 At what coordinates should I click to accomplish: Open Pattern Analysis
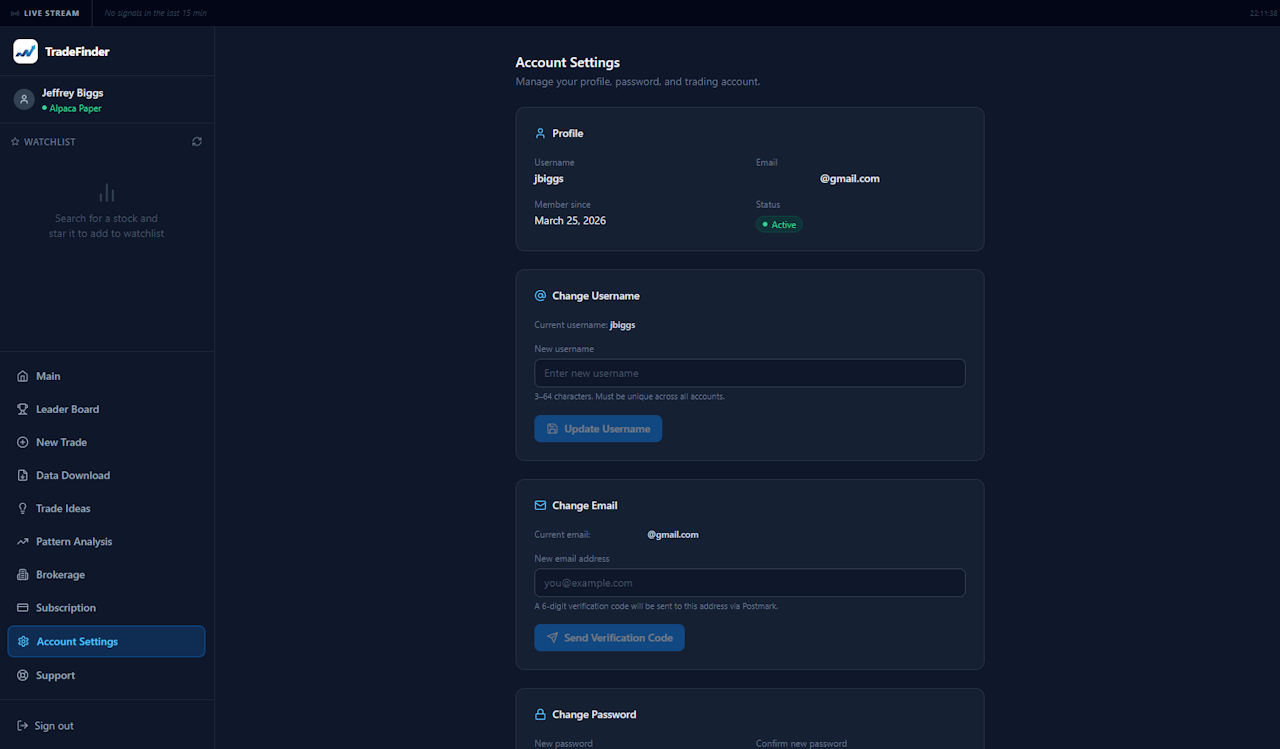(107, 541)
